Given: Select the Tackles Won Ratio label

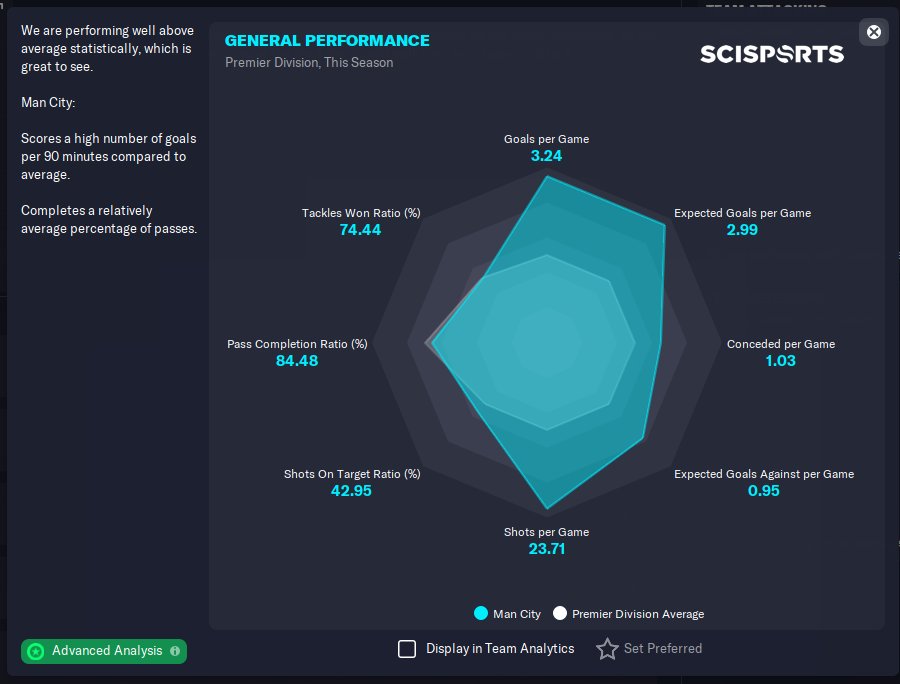Looking at the screenshot, I should coord(361,213).
